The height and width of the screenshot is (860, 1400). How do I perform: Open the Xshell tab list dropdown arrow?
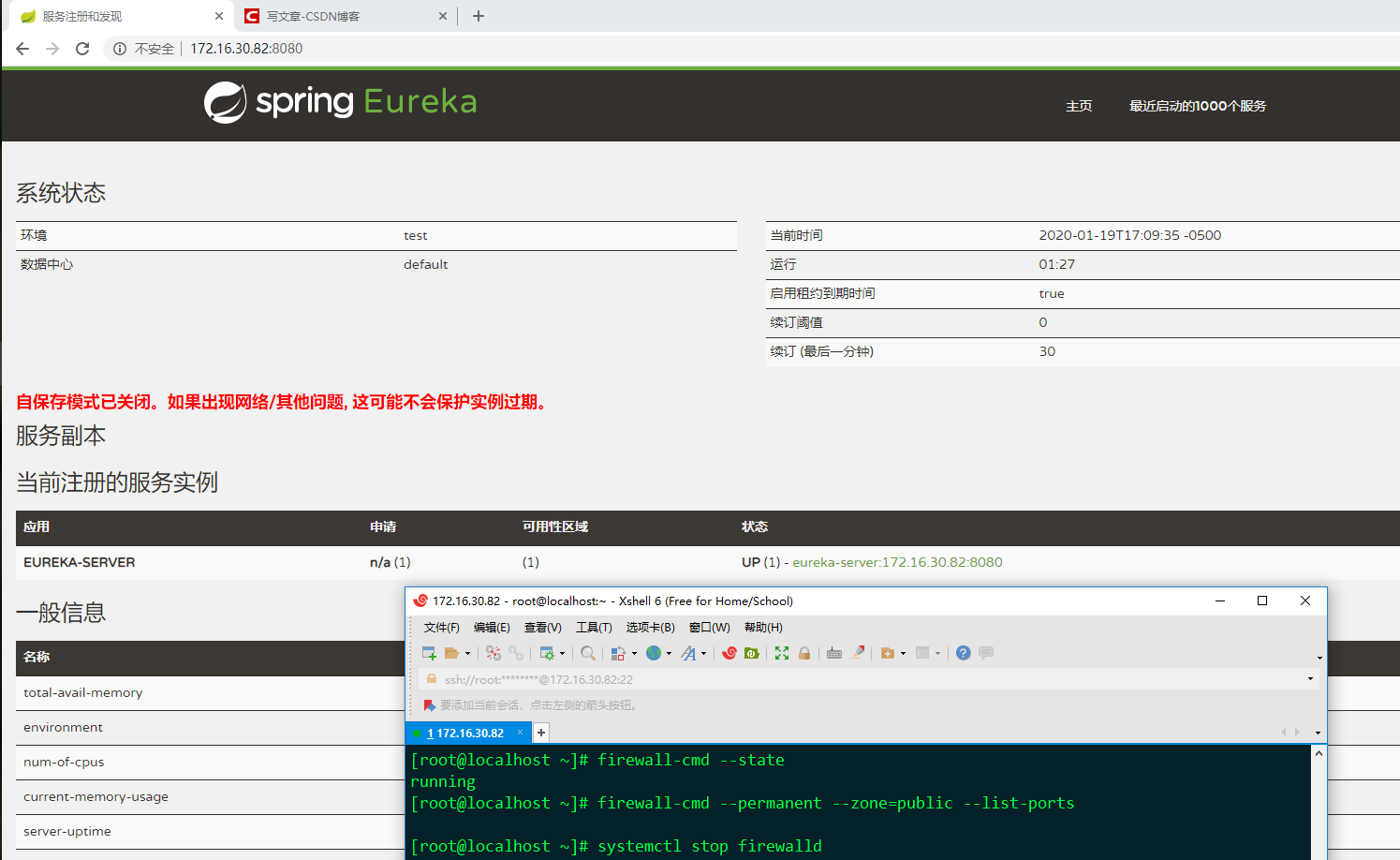(1318, 733)
